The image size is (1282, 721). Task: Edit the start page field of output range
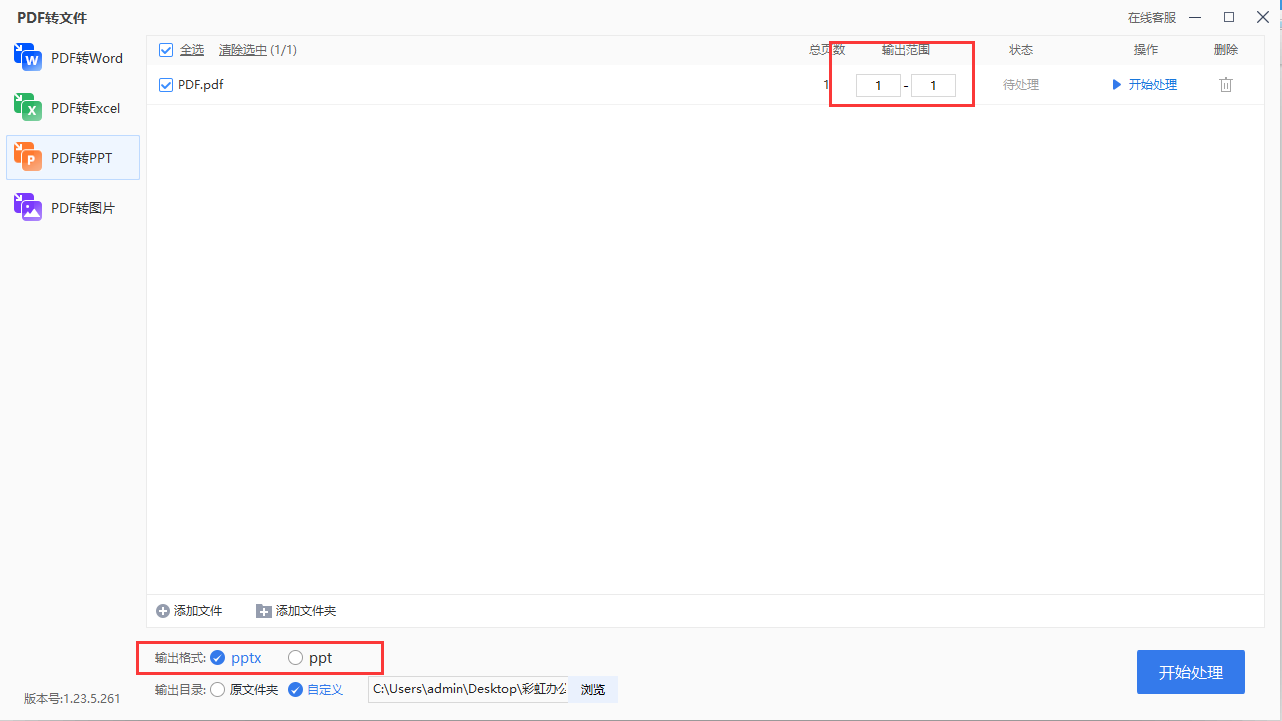tap(878, 86)
